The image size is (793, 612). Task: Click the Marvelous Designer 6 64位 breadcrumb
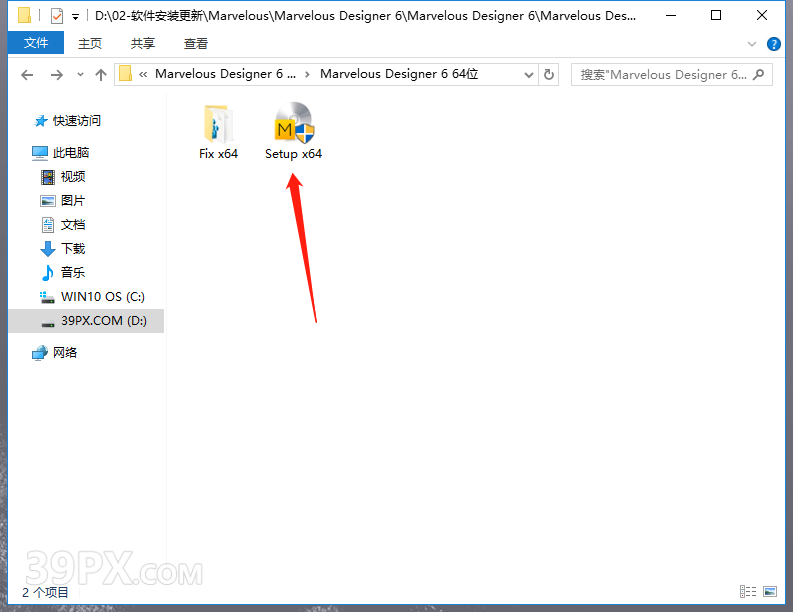point(399,74)
